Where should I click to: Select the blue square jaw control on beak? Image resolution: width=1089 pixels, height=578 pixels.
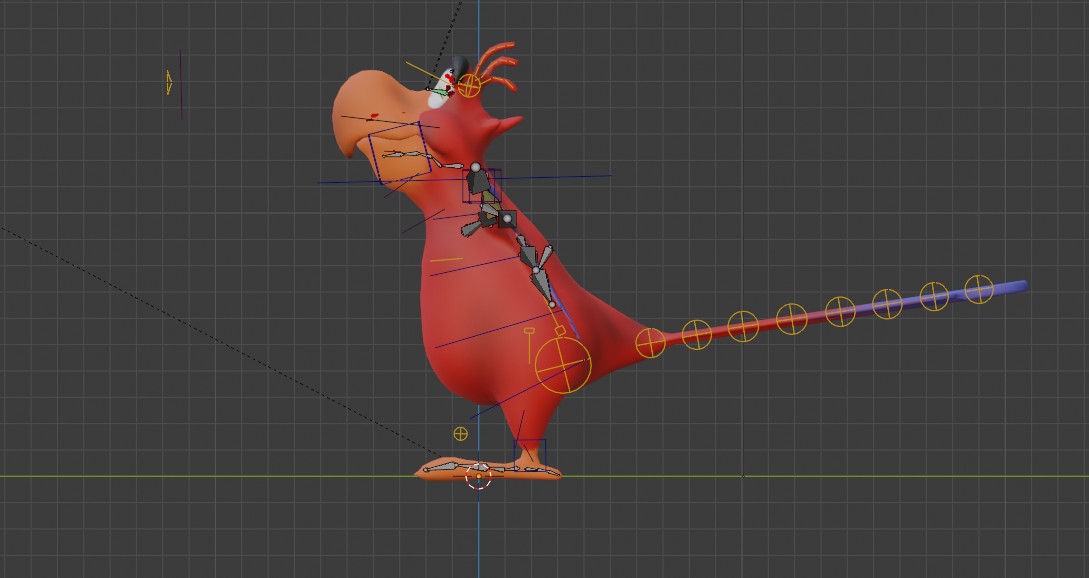pyautogui.click(x=400, y=153)
